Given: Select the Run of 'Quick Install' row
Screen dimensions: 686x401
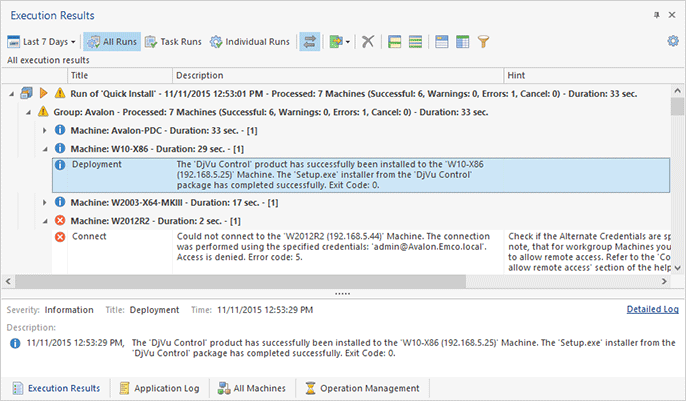Looking at the screenshot, I should 354,94.
